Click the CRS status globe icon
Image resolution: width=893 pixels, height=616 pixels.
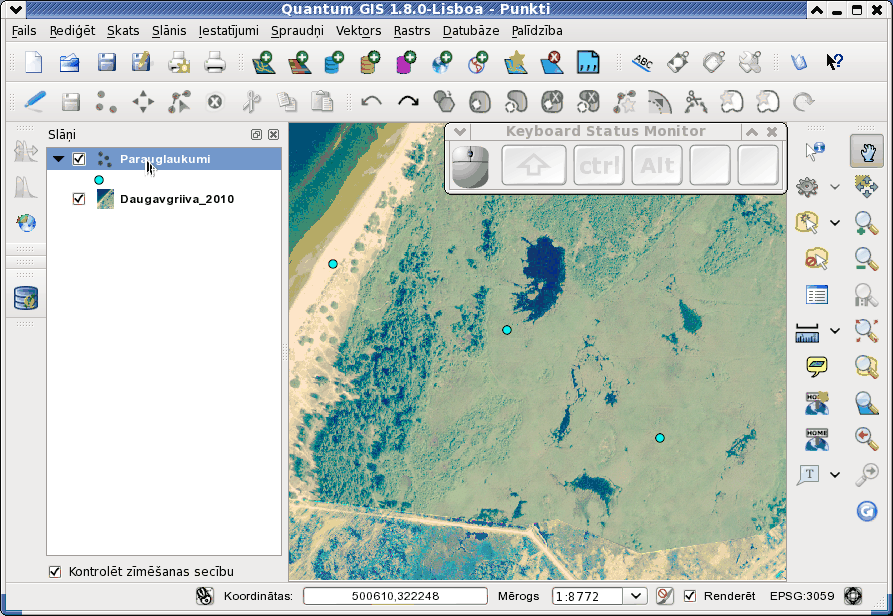853,596
